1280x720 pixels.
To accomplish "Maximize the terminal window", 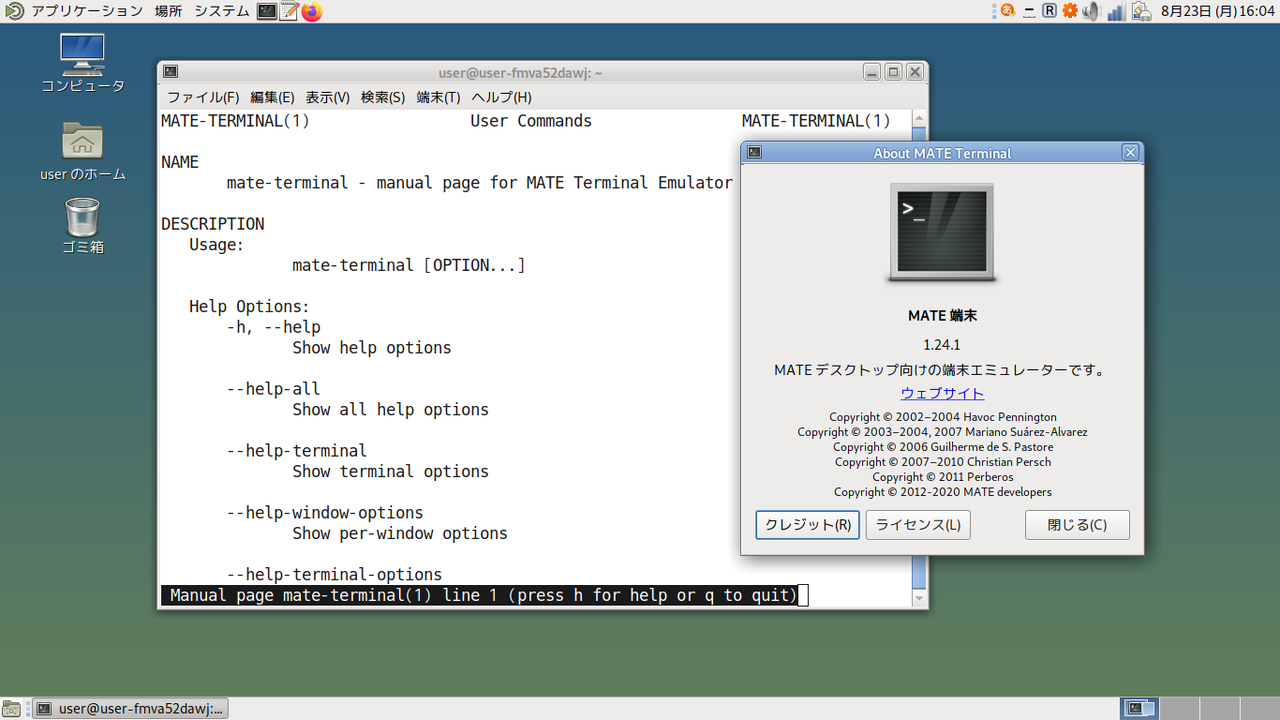I will (x=894, y=72).
